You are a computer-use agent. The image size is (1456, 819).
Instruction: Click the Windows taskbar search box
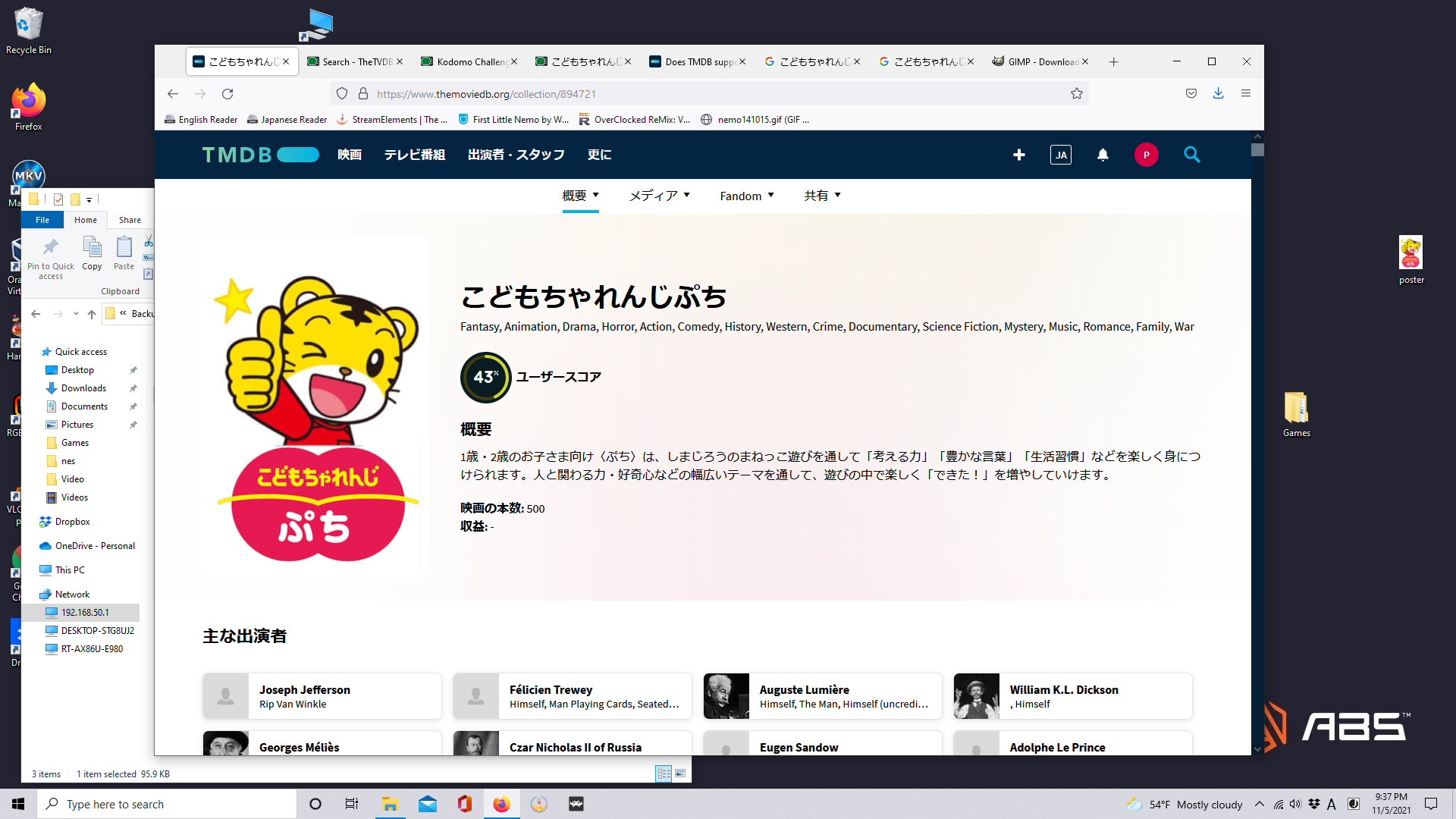tap(167, 804)
